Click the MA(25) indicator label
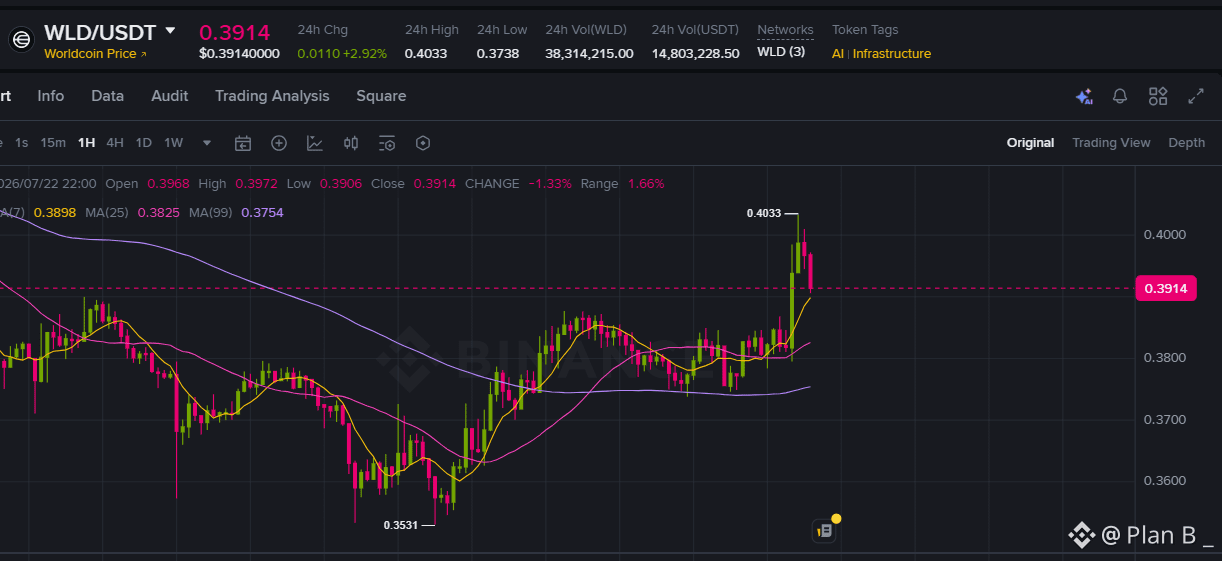The height and width of the screenshot is (561, 1222). pos(106,212)
